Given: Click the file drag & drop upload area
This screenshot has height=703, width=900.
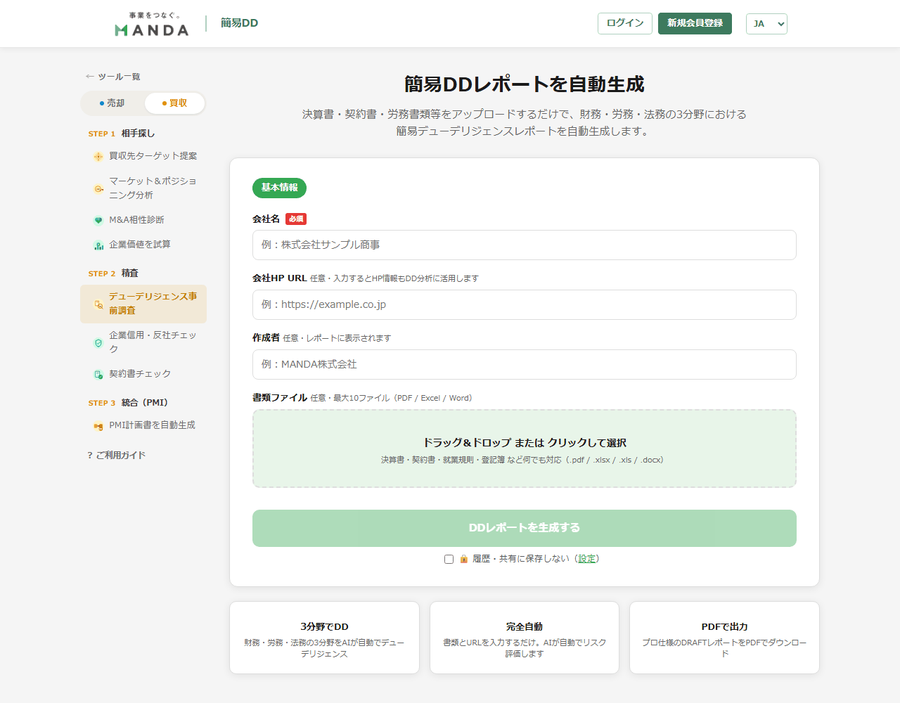Looking at the screenshot, I should (x=524, y=449).
